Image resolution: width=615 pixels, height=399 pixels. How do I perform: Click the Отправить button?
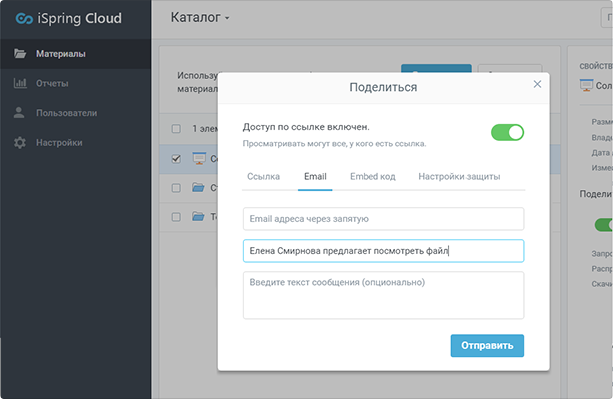487,346
